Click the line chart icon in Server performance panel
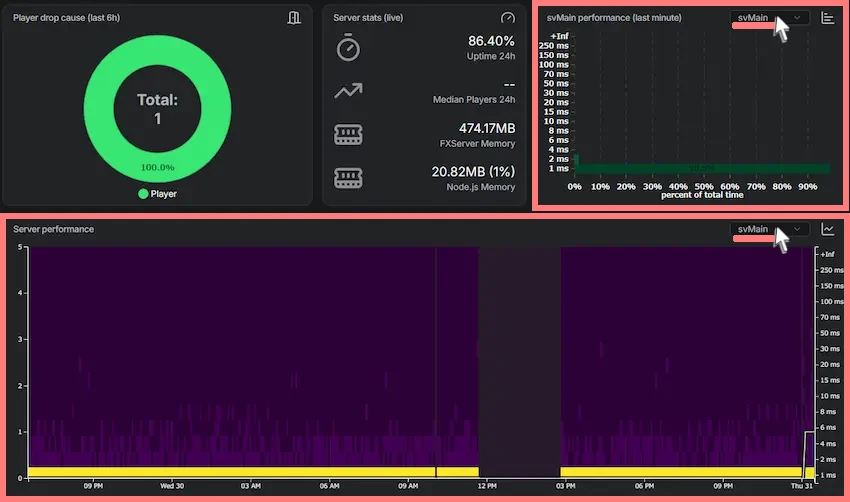The width and height of the screenshot is (850, 502). point(827,229)
